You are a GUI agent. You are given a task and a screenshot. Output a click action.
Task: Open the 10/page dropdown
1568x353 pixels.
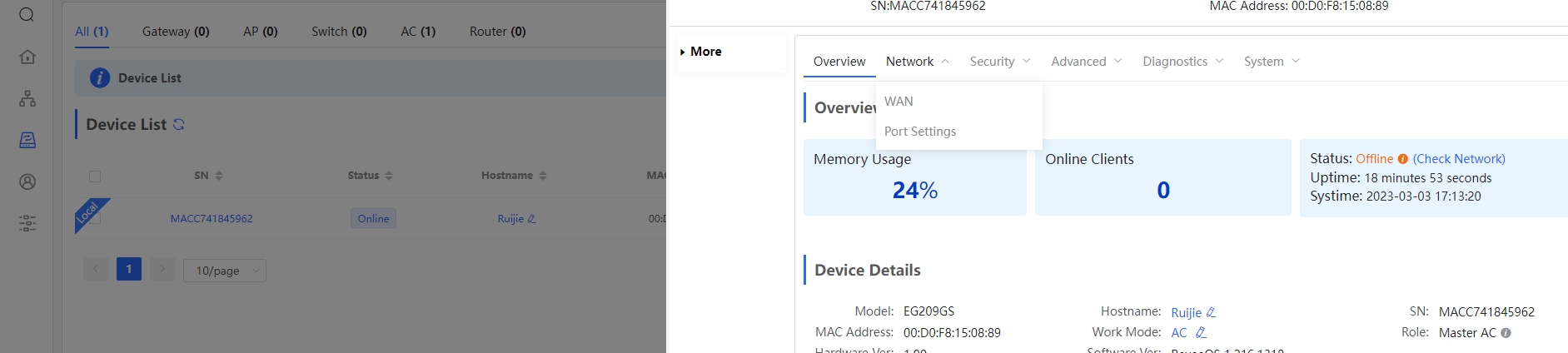tap(225, 271)
